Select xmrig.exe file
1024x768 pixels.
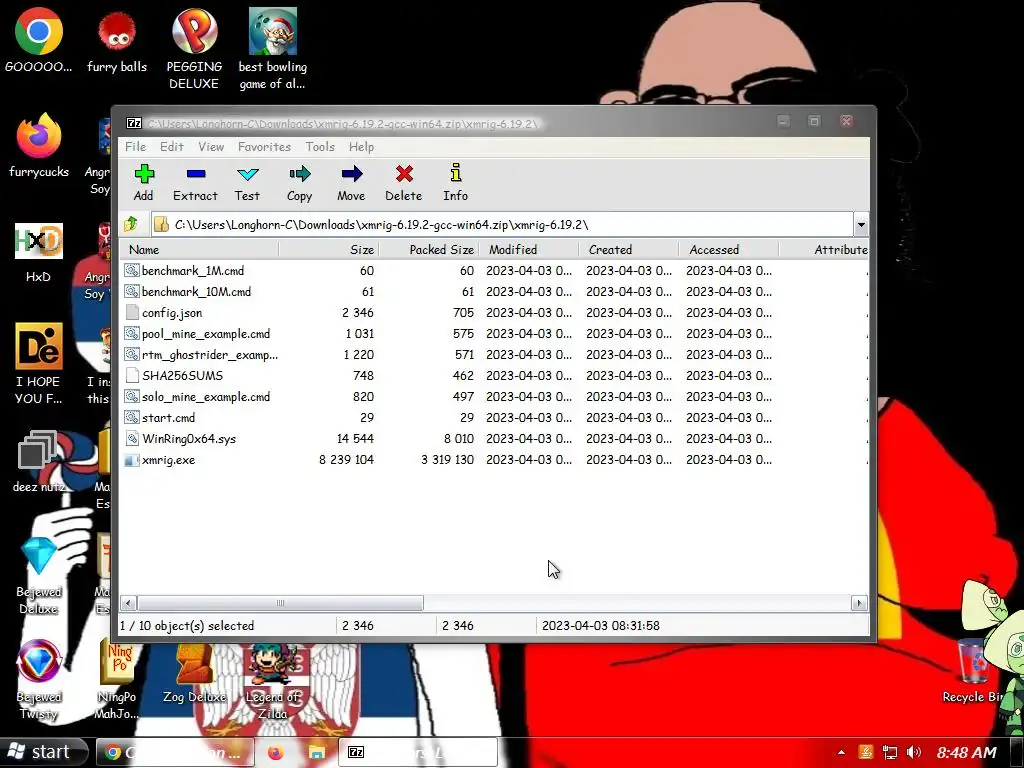point(160,460)
